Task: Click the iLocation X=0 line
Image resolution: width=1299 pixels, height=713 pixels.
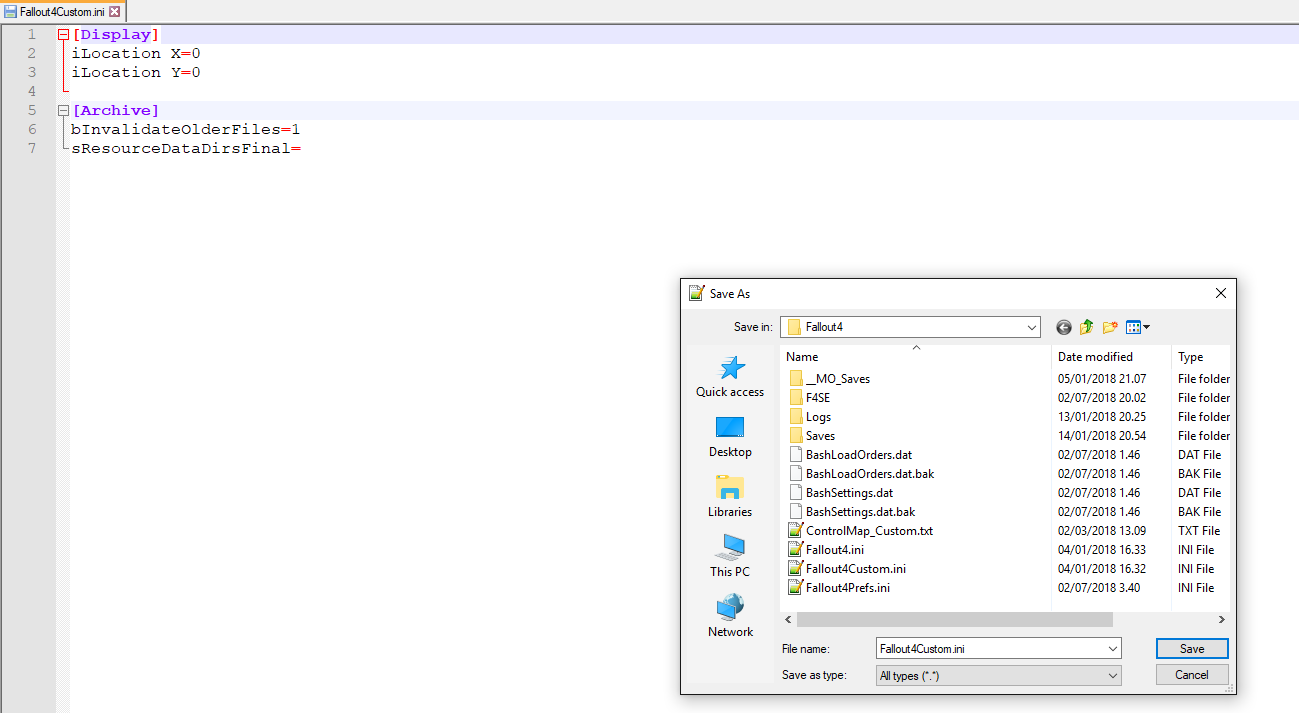Action: coord(136,53)
